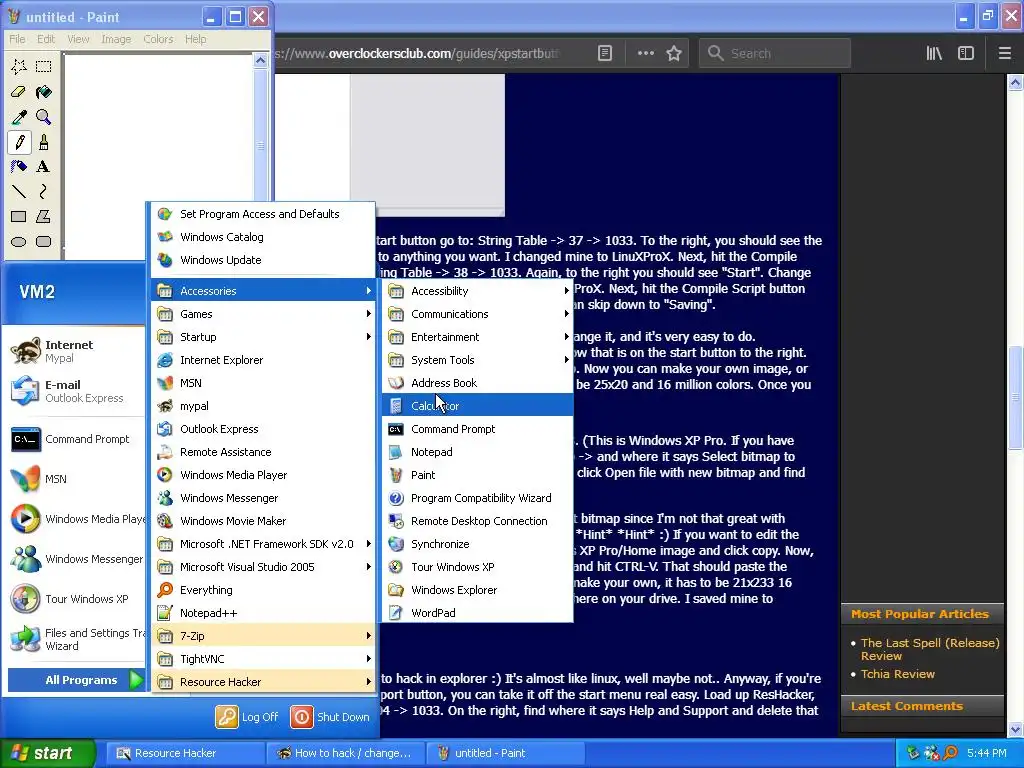Image resolution: width=1024 pixels, height=768 pixels.
Task: Select the Airbrush tool in Paint
Action: (x=19, y=167)
